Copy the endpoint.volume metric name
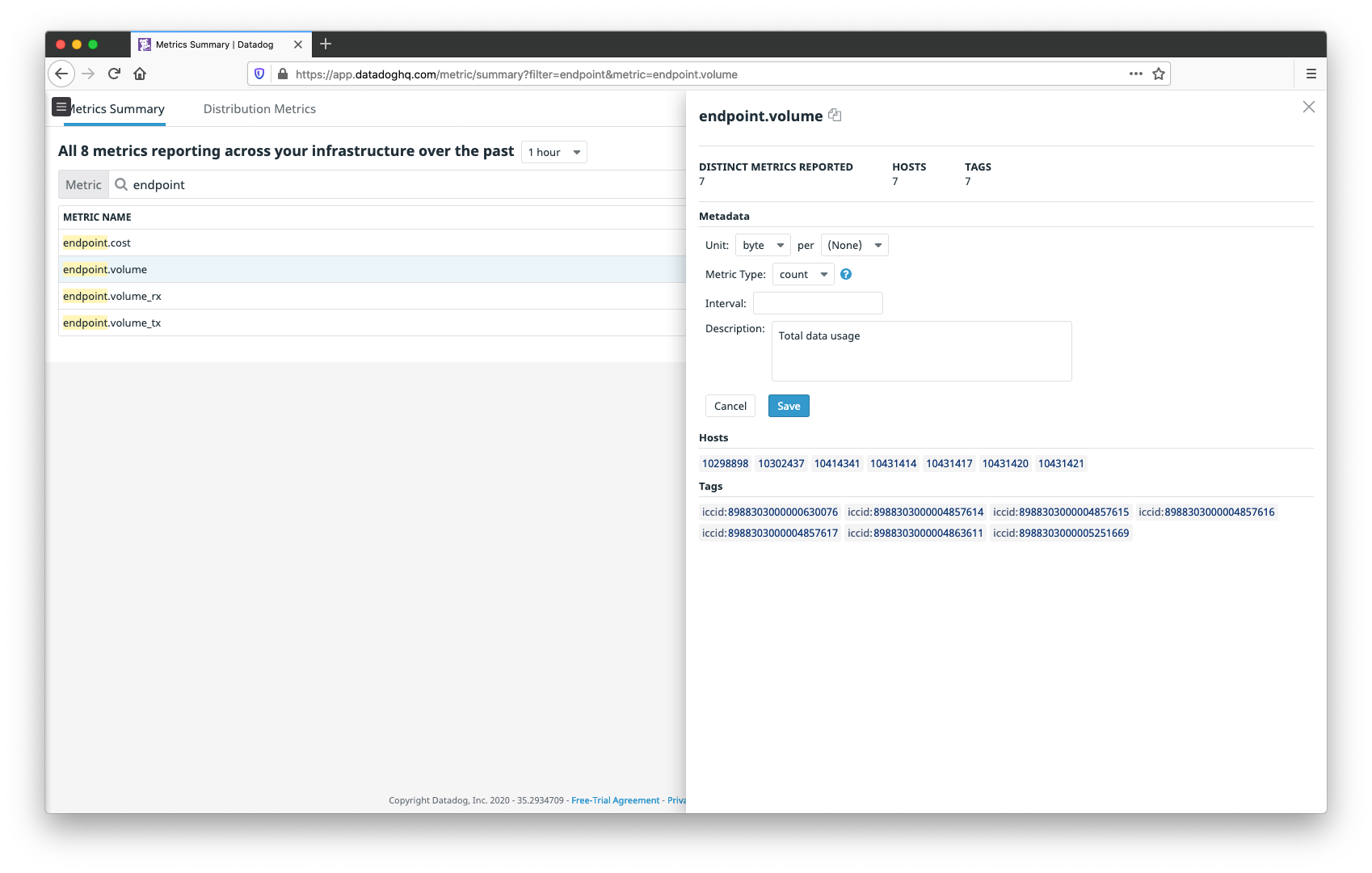Image resolution: width=1372 pixels, height=873 pixels. 835,115
